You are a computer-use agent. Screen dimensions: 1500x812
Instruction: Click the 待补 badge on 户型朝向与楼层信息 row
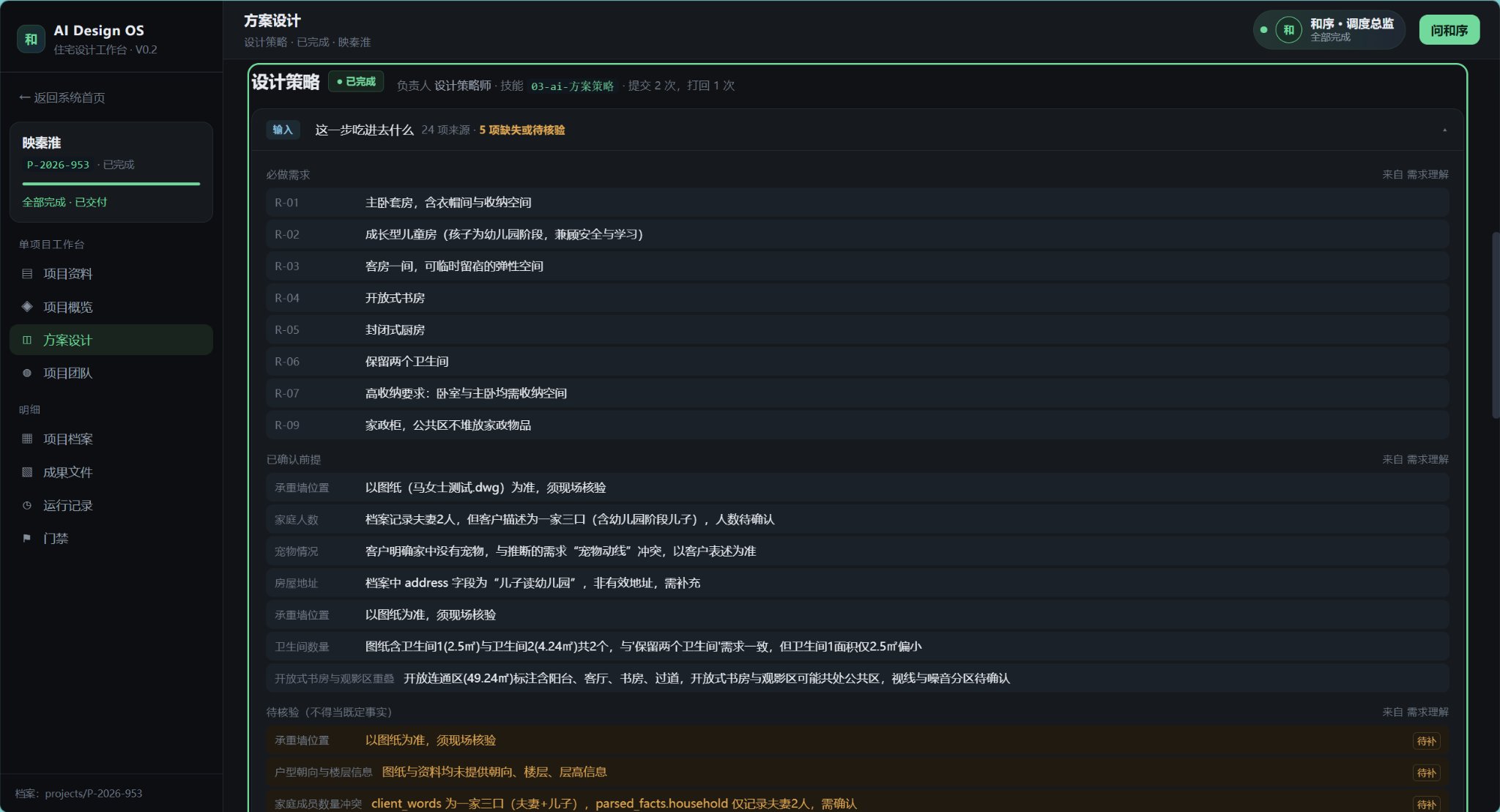point(1426,772)
